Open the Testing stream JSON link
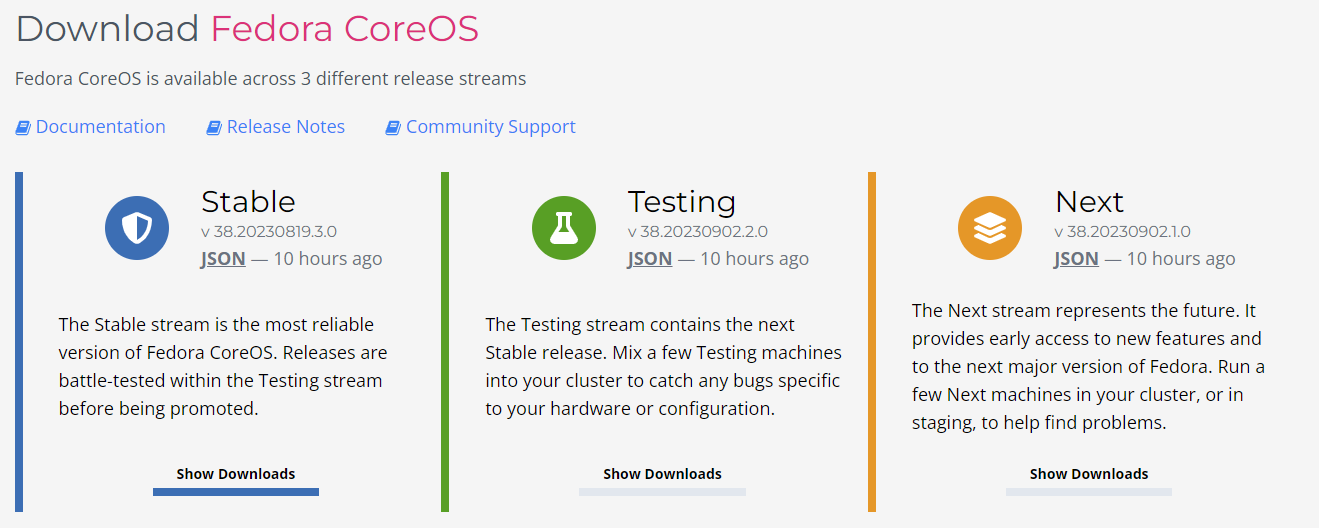The width and height of the screenshot is (1319, 528). (650, 259)
